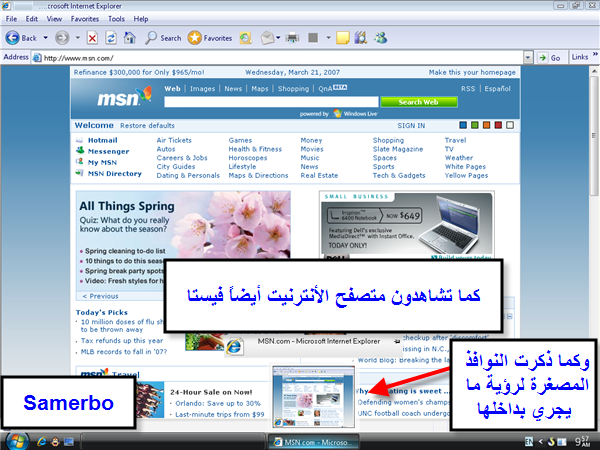Image resolution: width=600 pixels, height=450 pixels.
Task: Switch to MSN Maps search tab
Action: click(x=260, y=89)
